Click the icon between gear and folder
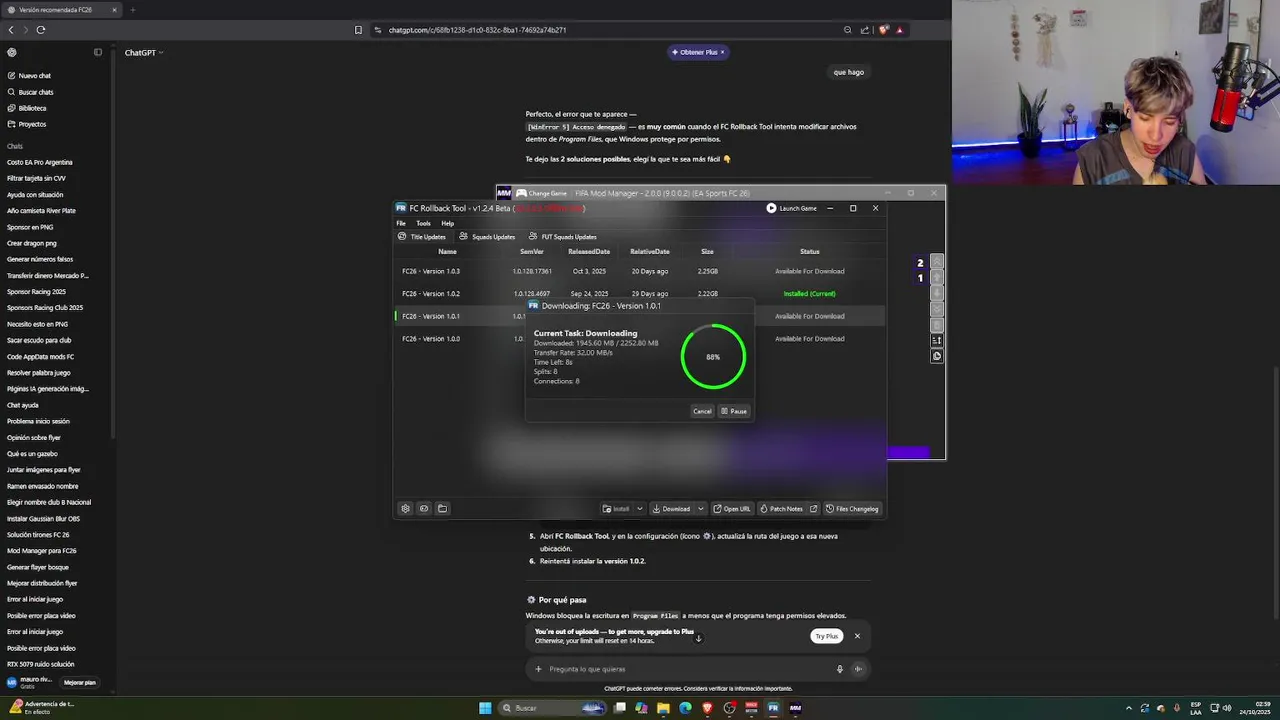 (424, 508)
